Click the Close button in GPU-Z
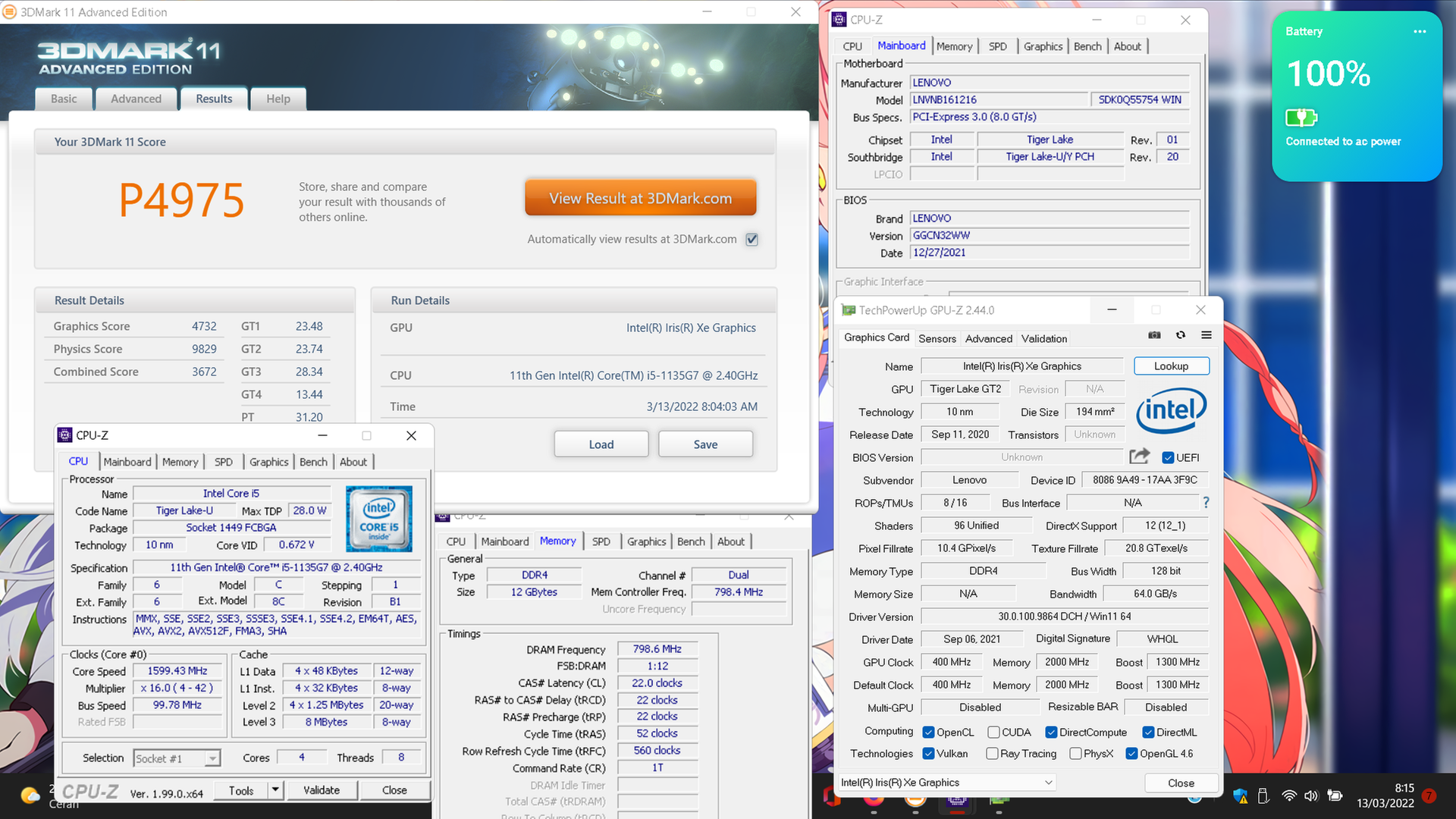 point(1181,783)
